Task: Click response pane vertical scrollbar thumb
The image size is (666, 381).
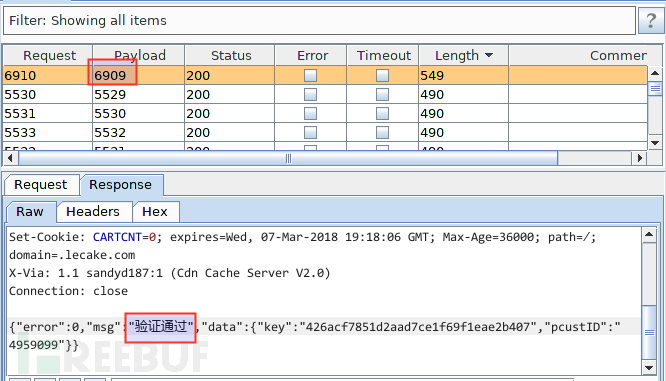Action: [x=649, y=332]
